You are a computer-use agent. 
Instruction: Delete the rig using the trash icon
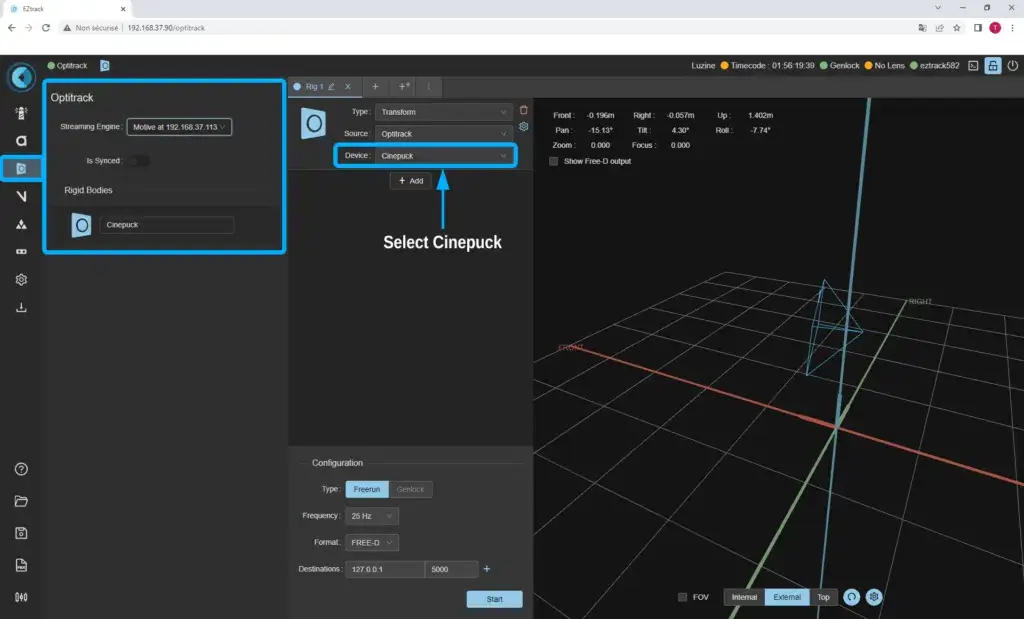tap(523, 110)
